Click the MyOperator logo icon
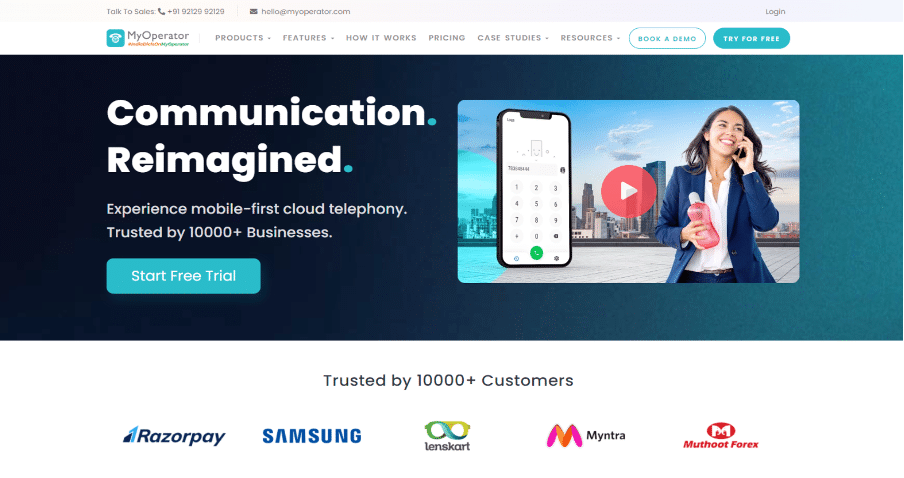Image resolution: width=904 pixels, height=478 pixels. point(115,38)
